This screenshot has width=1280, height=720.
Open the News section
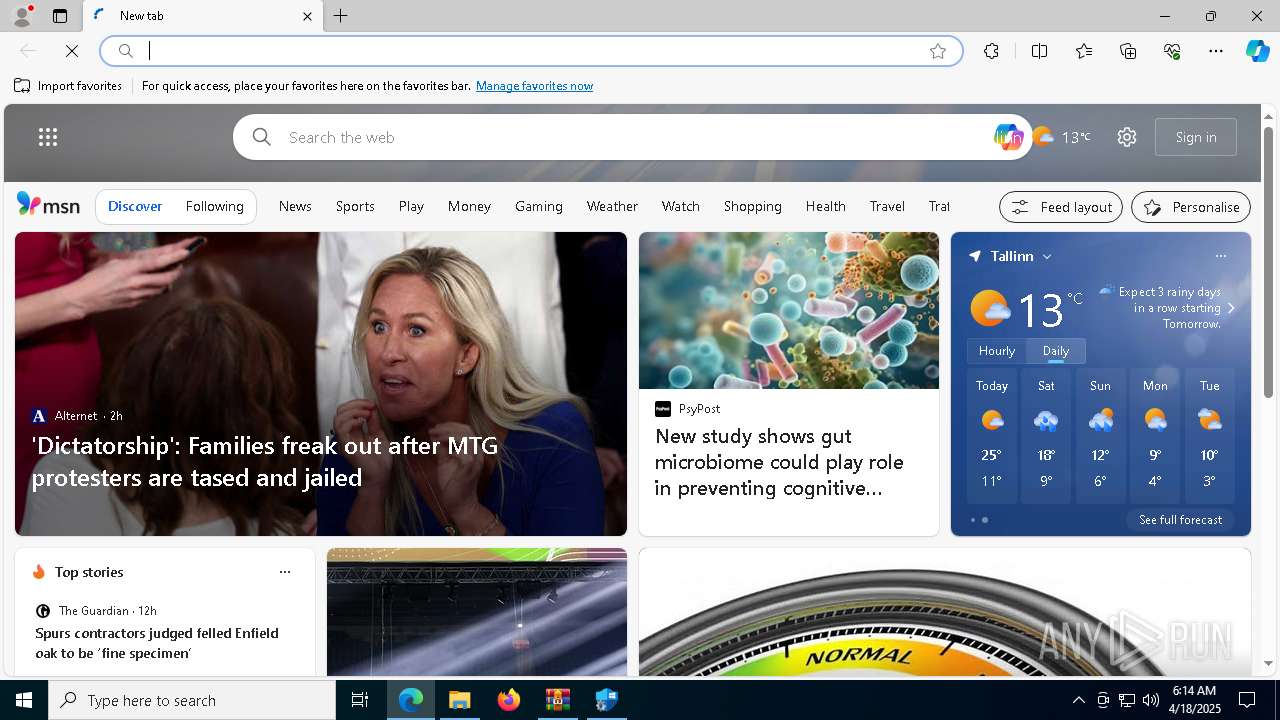pyautogui.click(x=295, y=206)
